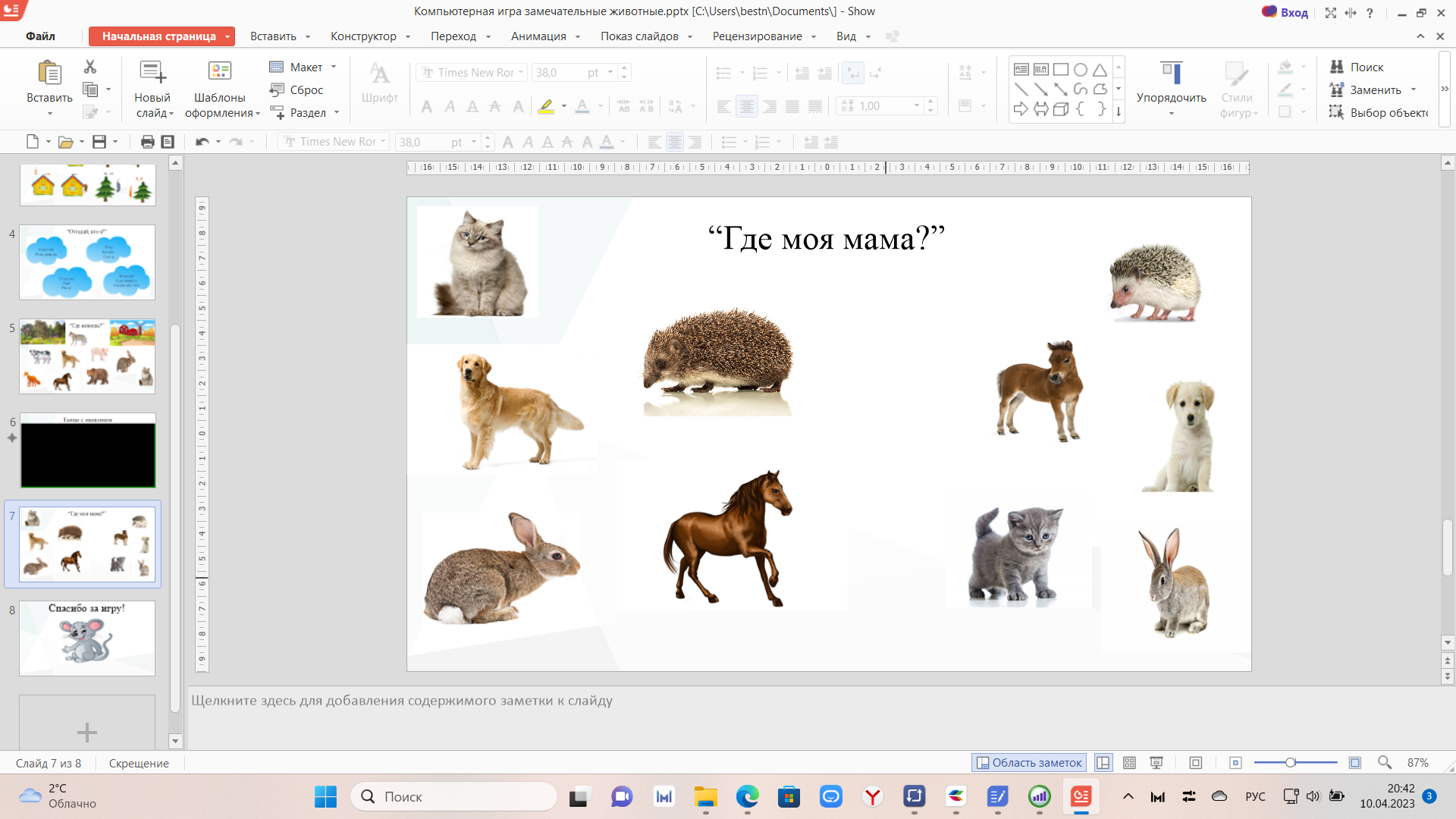Select slide 8 thumbnail Спасибо за игру
1456x819 pixels.
(87, 639)
